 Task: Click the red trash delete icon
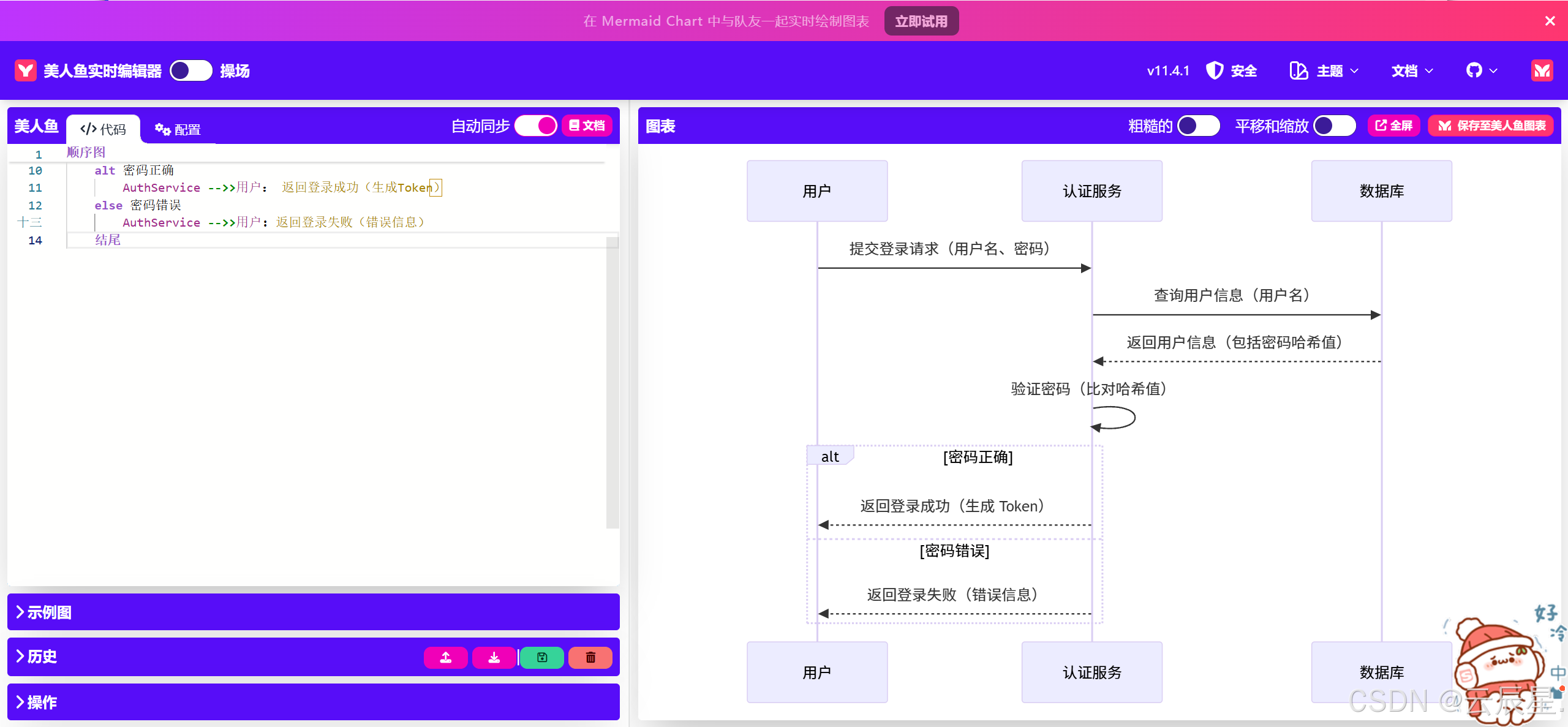tap(590, 657)
